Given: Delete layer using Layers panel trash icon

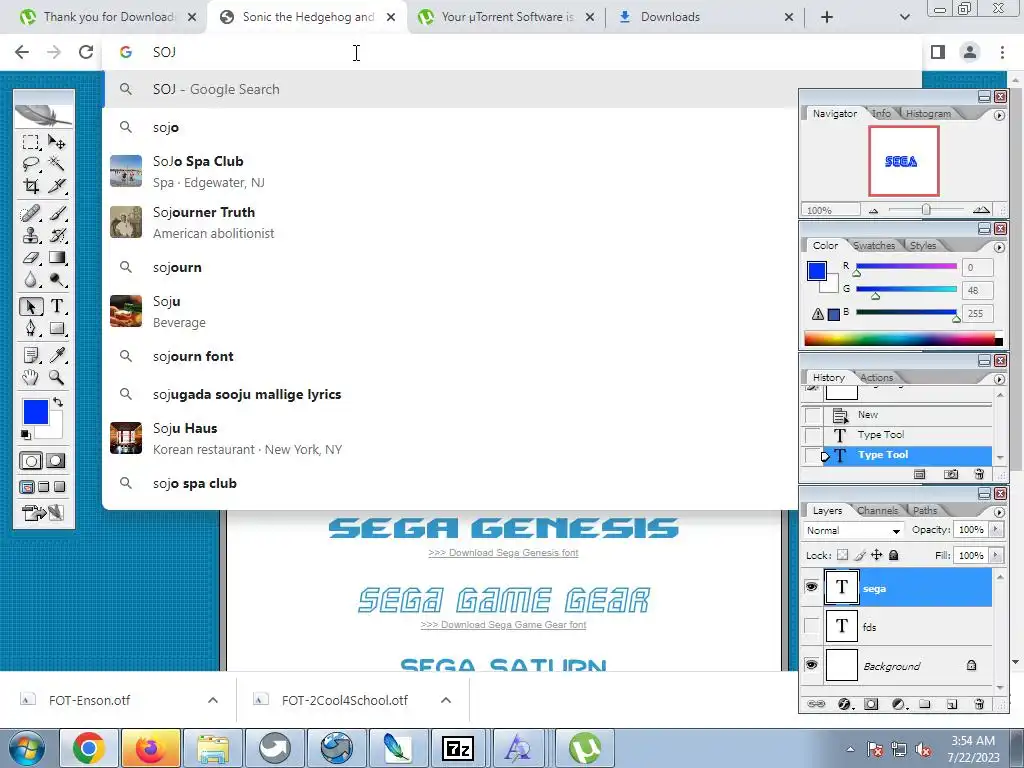Looking at the screenshot, I should coord(978,704).
